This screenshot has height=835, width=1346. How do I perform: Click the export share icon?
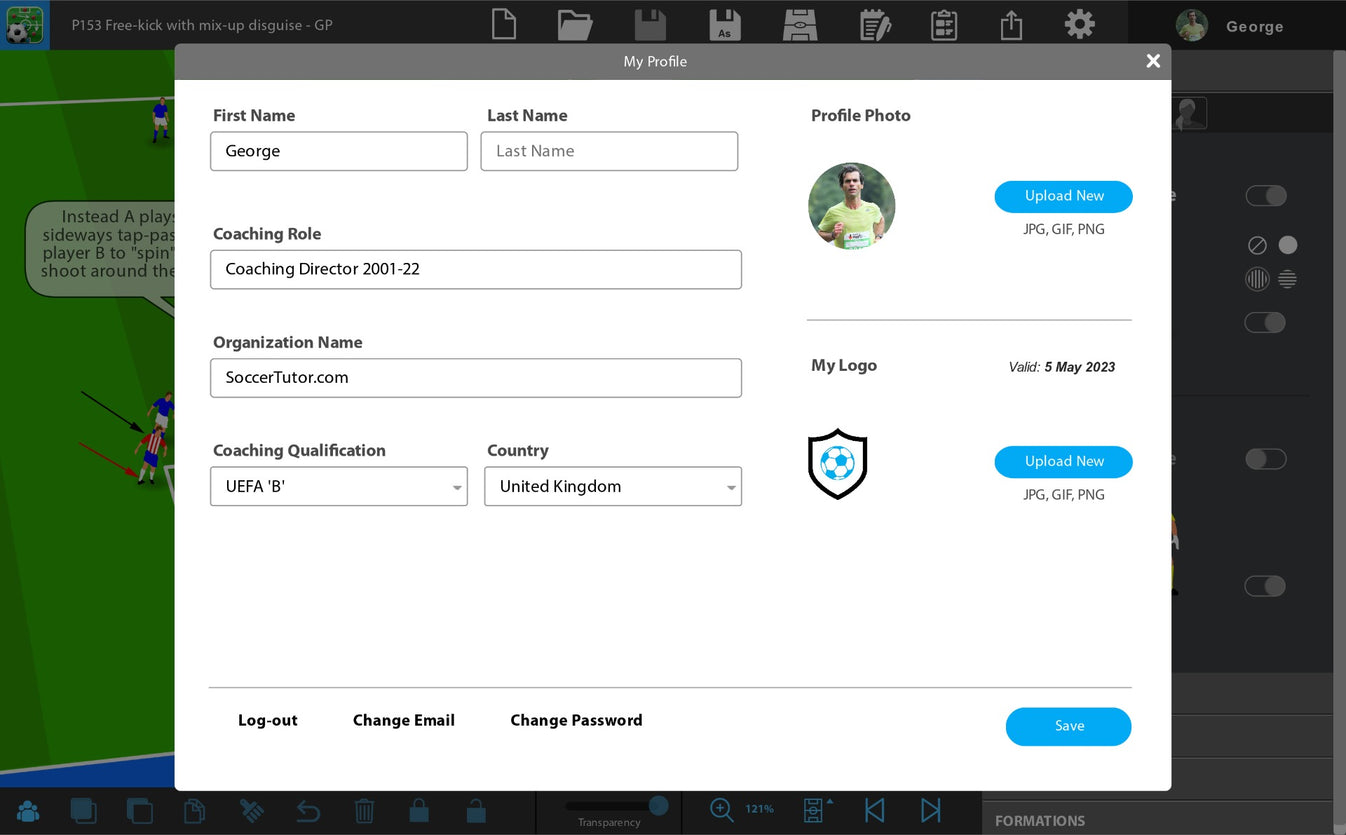[x=1011, y=24]
